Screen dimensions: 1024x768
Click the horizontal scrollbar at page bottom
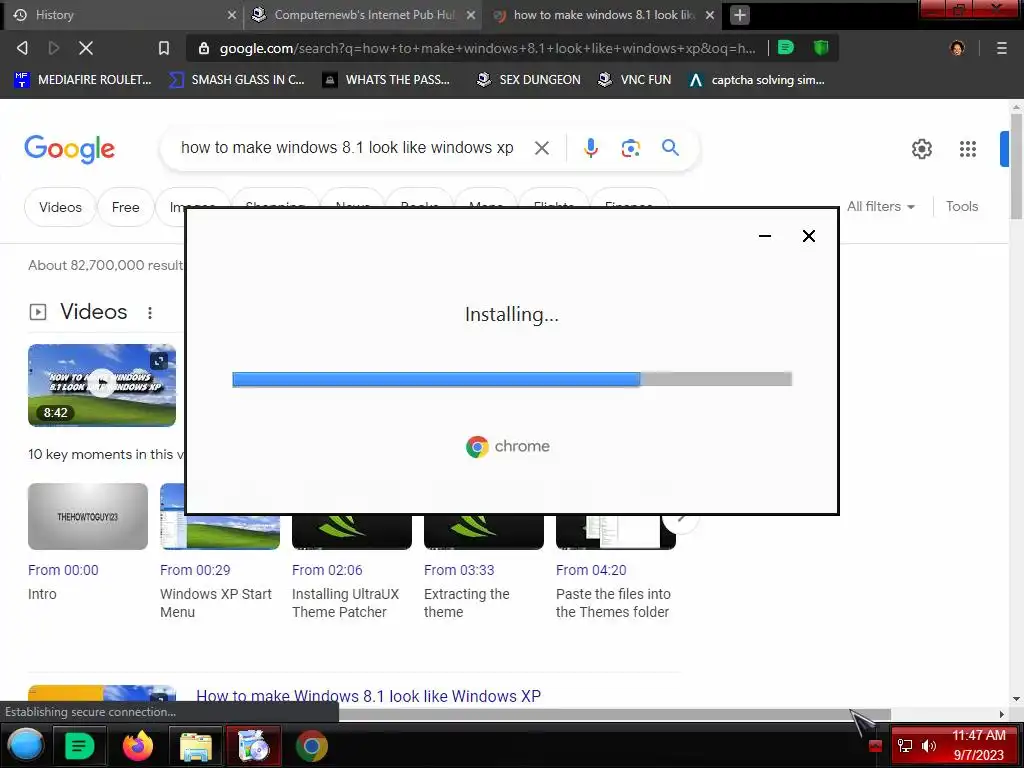pyautogui.click(x=615, y=714)
